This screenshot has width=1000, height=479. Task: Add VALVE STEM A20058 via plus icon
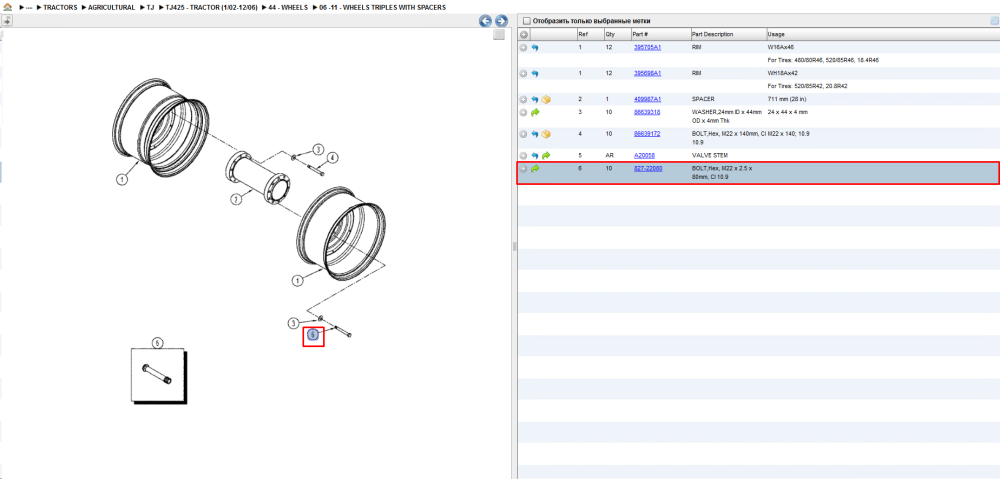(524, 156)
